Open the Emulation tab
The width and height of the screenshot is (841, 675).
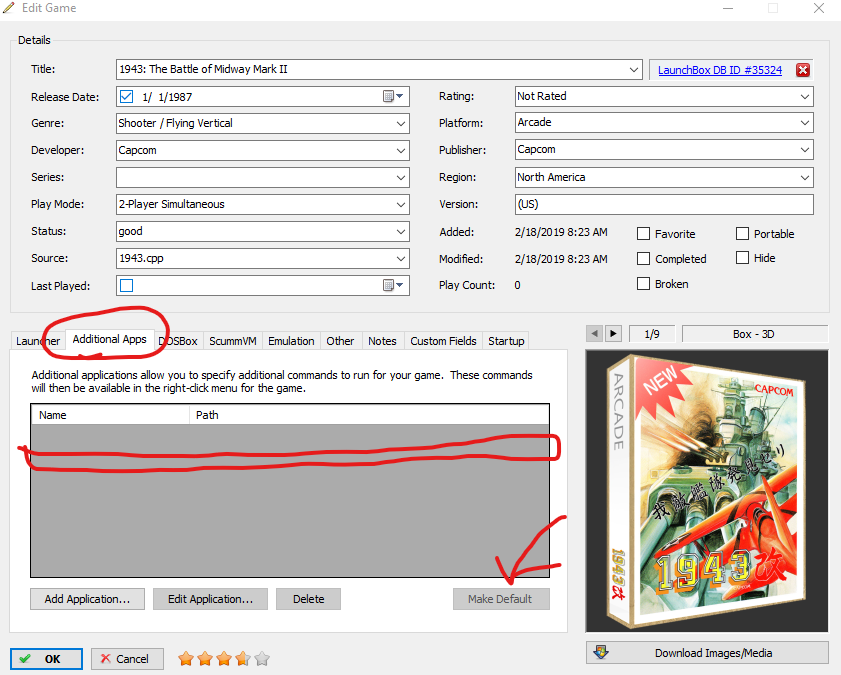pyautogui.click(x=291, y=341)
